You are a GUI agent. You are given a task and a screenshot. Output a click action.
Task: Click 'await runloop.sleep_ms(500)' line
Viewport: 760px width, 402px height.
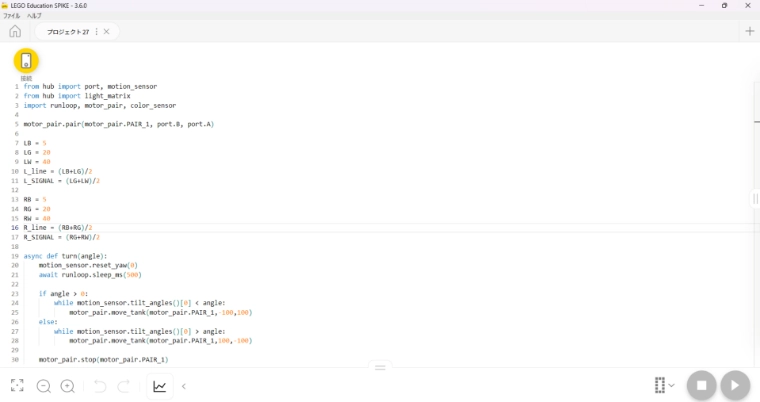click(x=90, y=274)
